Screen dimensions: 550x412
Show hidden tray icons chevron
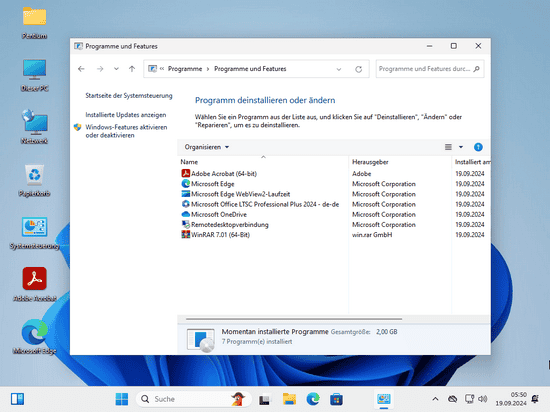(x=435, y=399)
